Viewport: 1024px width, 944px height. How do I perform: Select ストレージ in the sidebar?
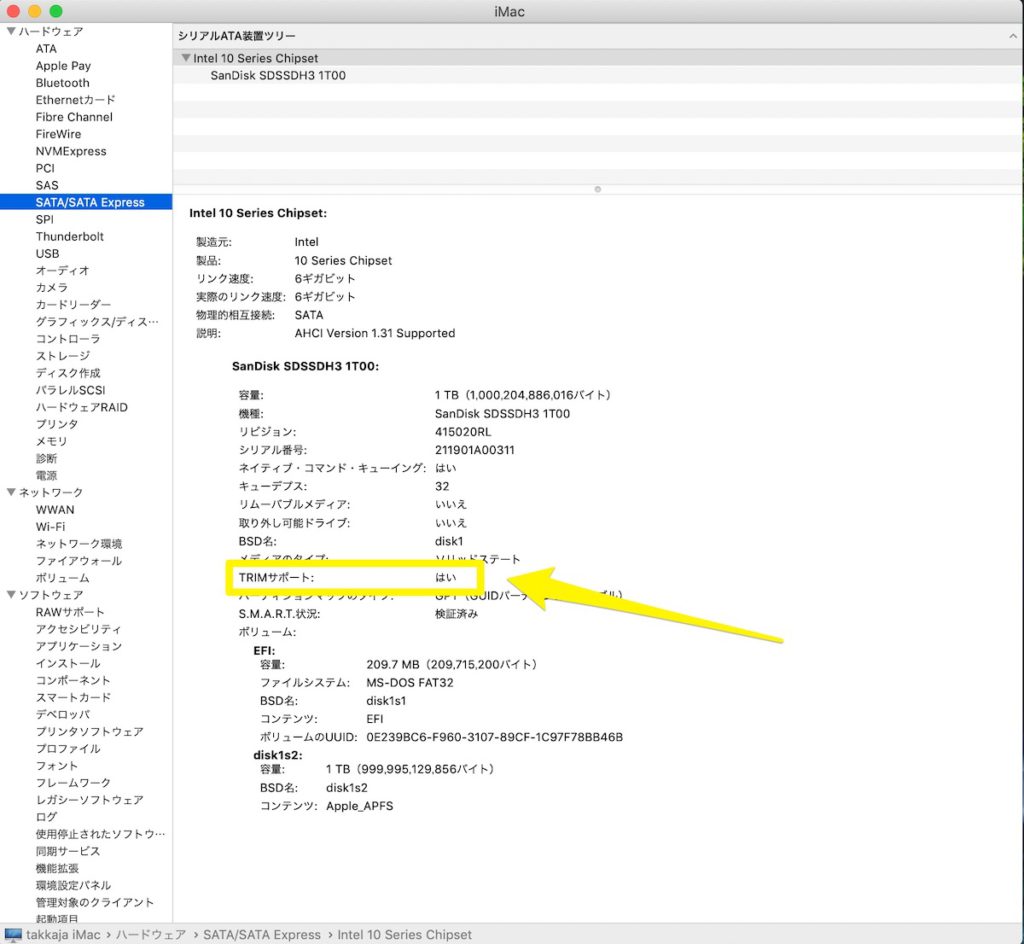[x=62, y=356]
